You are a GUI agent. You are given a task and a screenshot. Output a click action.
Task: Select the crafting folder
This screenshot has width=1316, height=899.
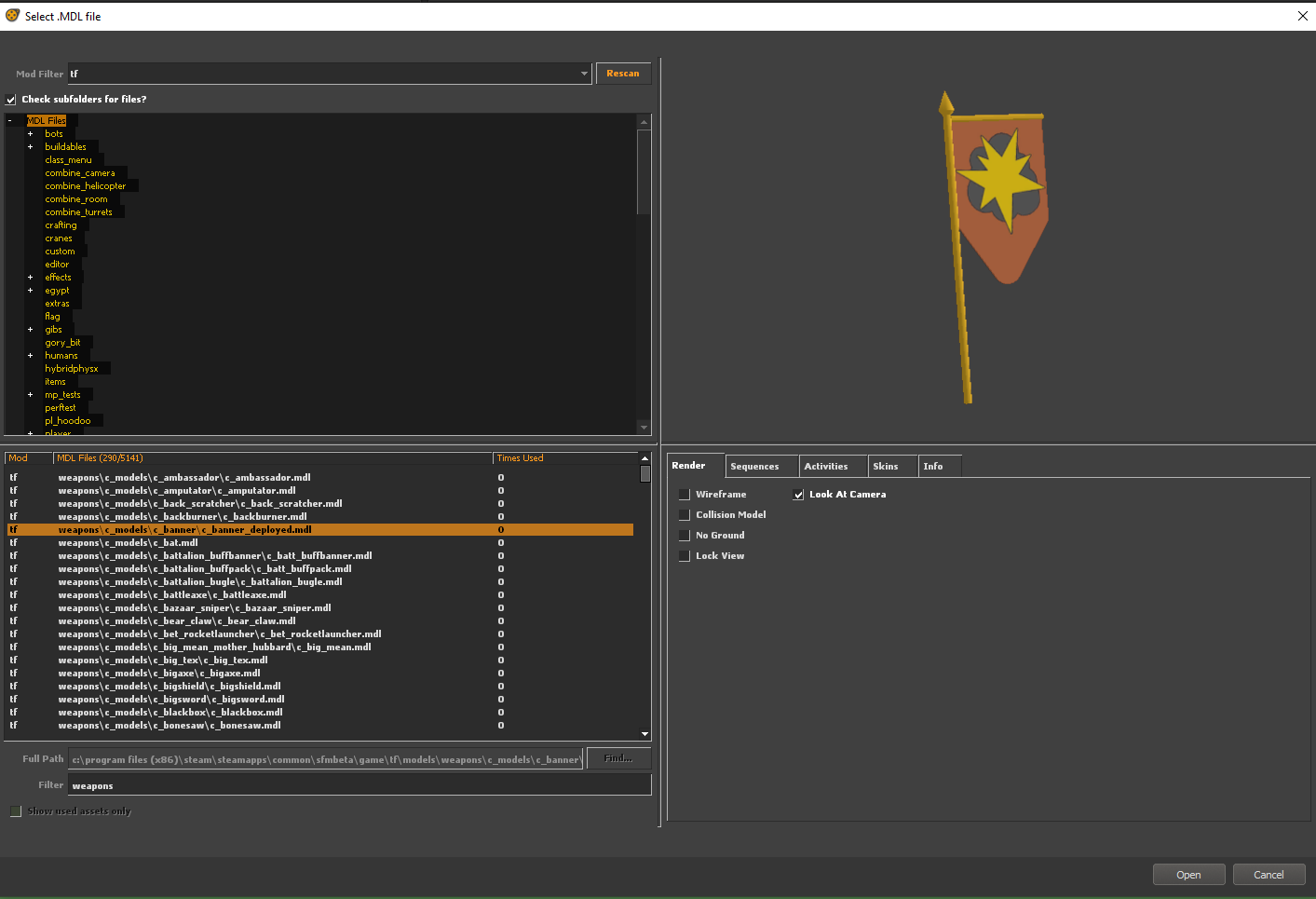[x=61, y=225]
